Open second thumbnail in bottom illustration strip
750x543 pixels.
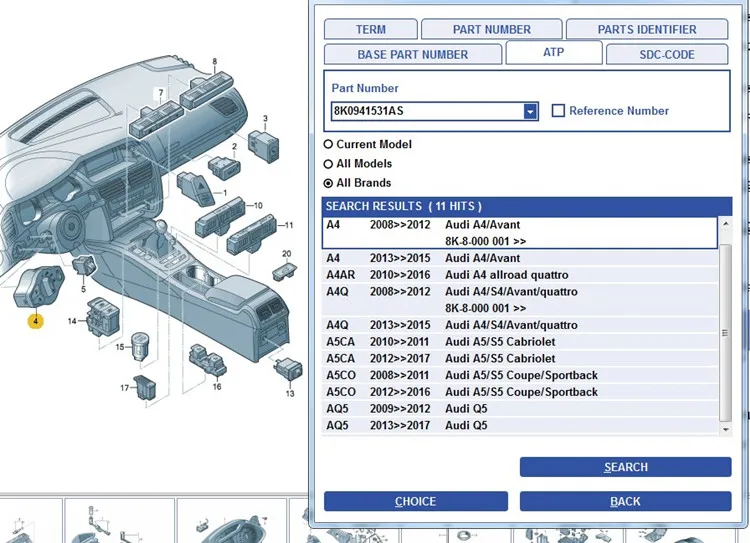click(120, 521)
